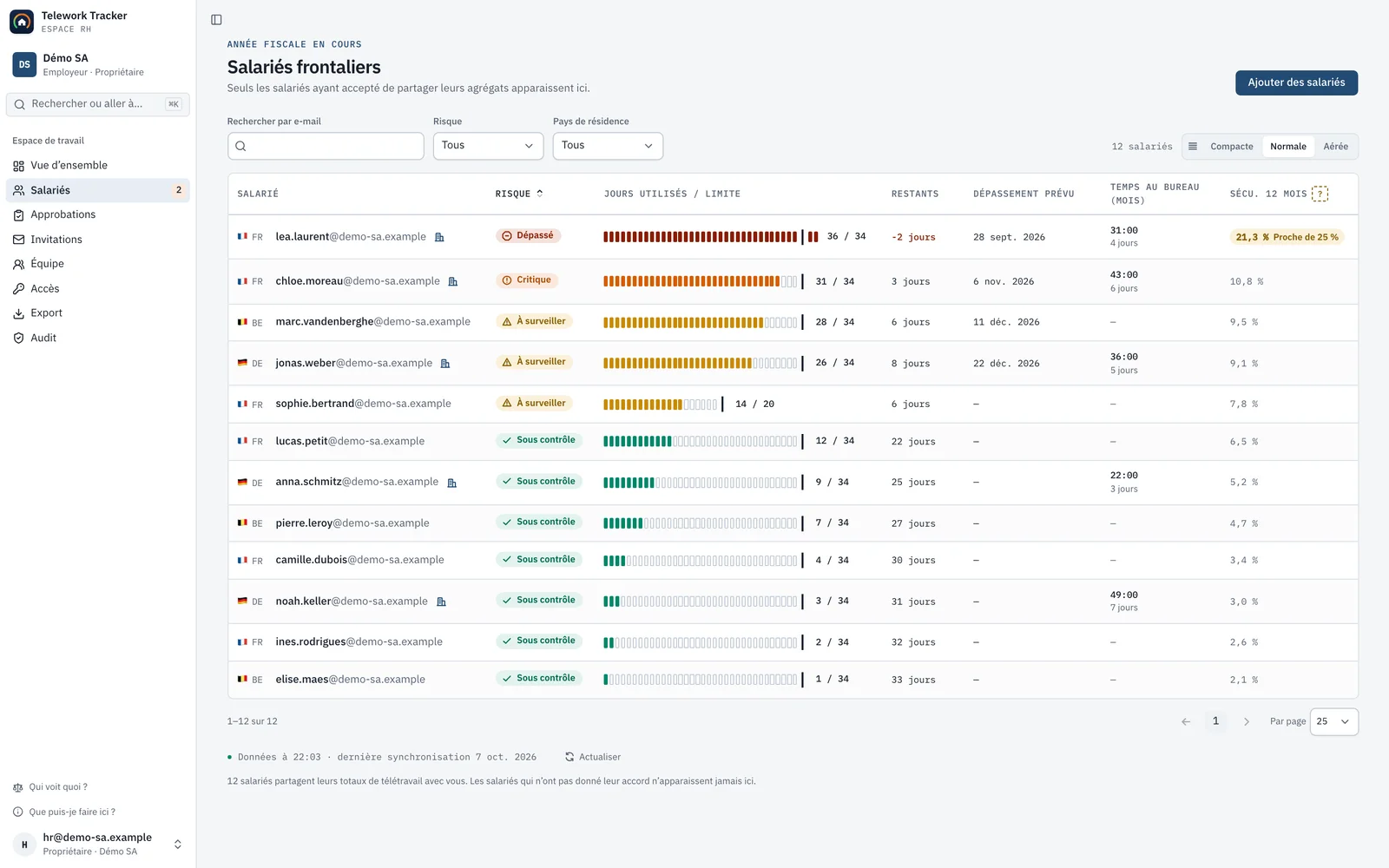Click Actualiser to refresh data
This screenshot has width=1389, height=868.
[x=593, y=757]
